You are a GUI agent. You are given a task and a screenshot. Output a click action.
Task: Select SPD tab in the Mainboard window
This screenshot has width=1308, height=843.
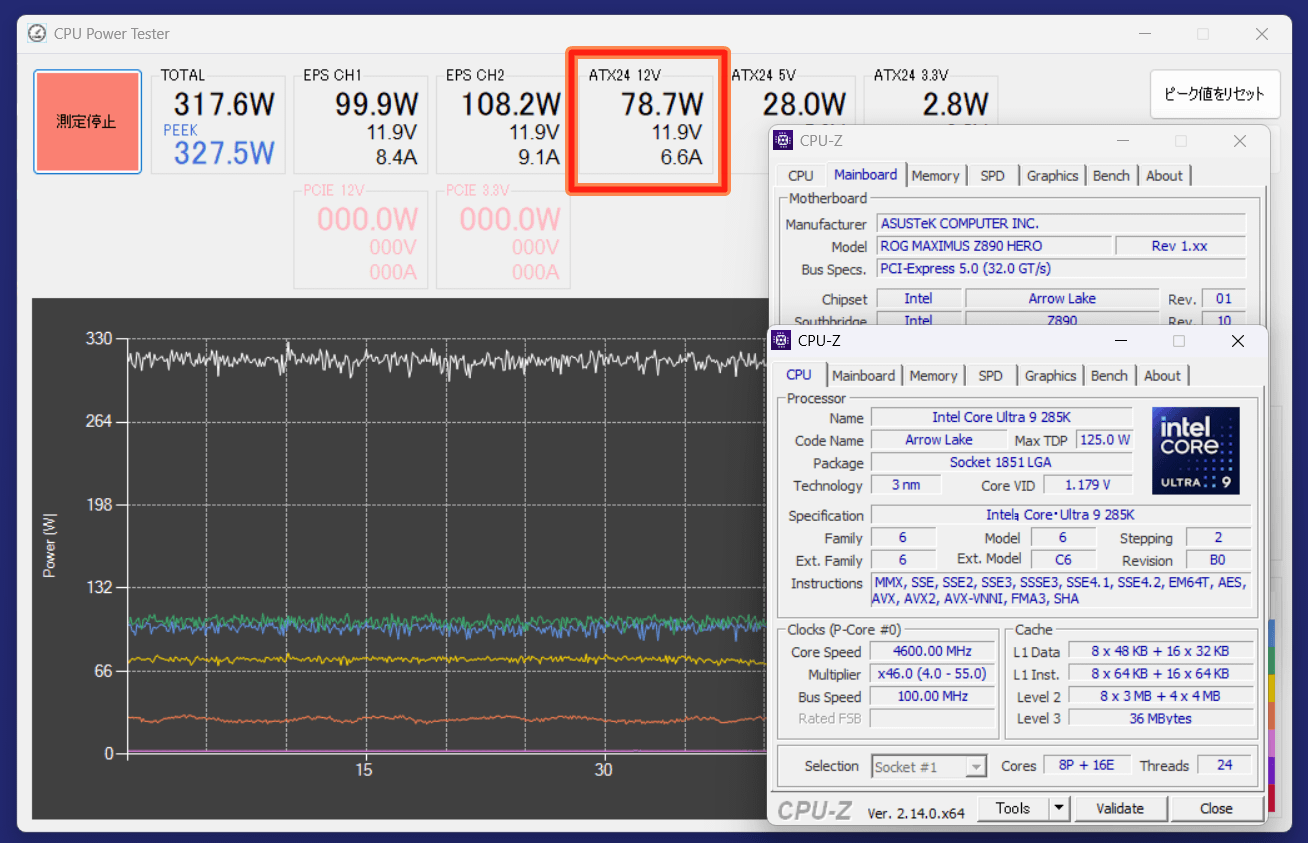click(992, 176)
